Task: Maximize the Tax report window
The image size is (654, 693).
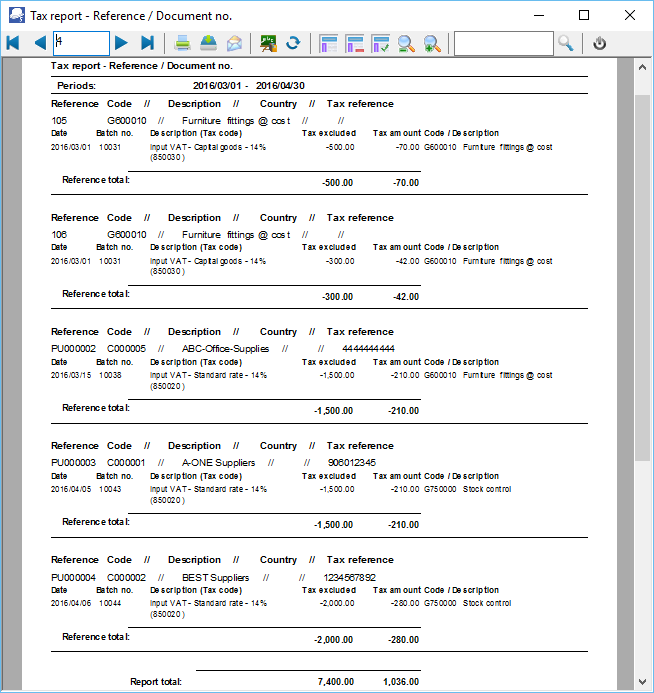Action: [x=584, y=15]
